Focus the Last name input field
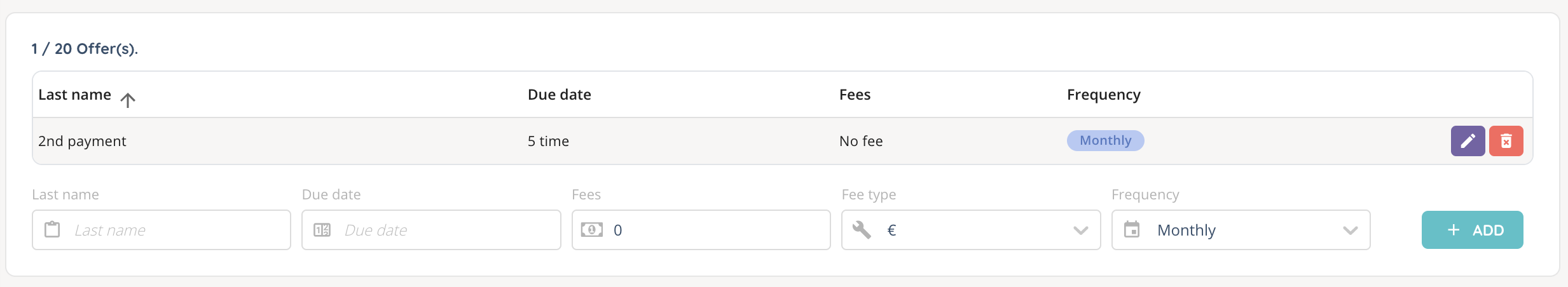 pos(178,230)
